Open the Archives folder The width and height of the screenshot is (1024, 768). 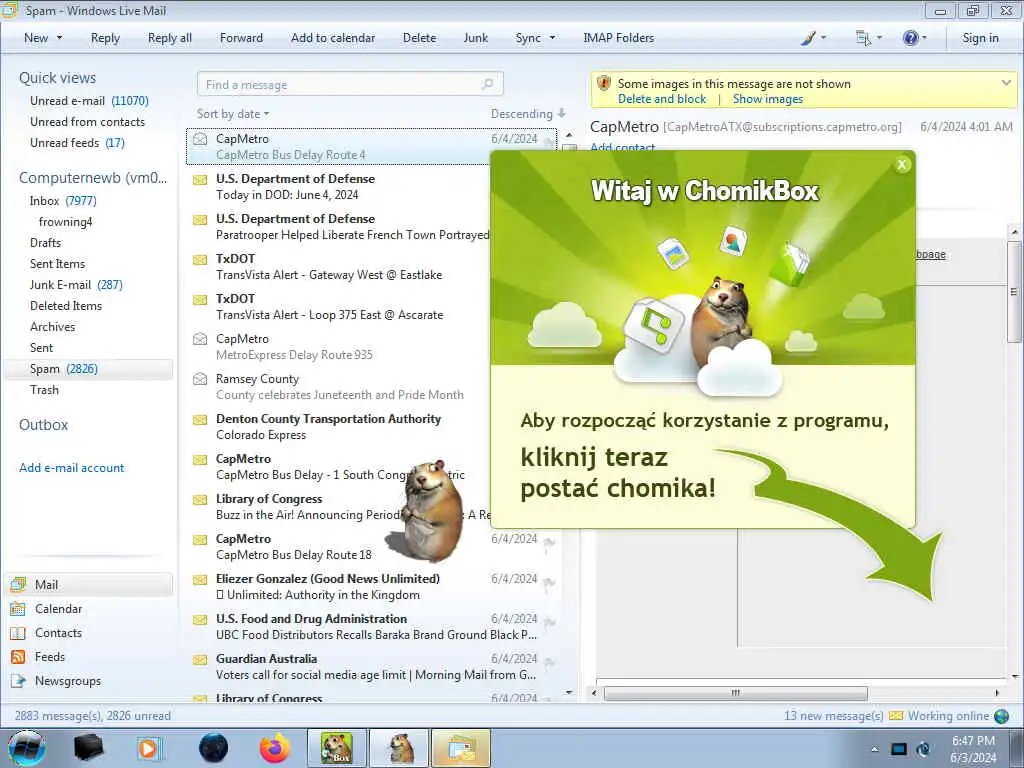[52, 327]
